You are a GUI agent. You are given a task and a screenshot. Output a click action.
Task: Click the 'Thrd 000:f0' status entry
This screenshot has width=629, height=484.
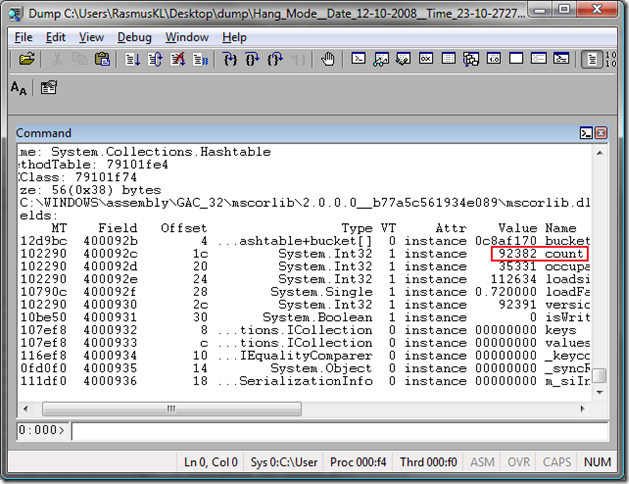point(428,462)
